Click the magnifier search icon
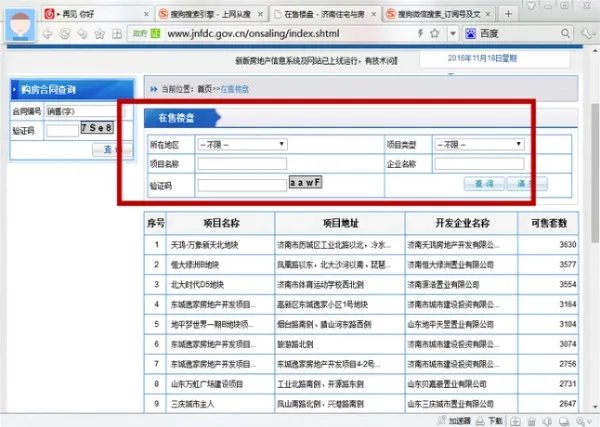 pos(565,33)
